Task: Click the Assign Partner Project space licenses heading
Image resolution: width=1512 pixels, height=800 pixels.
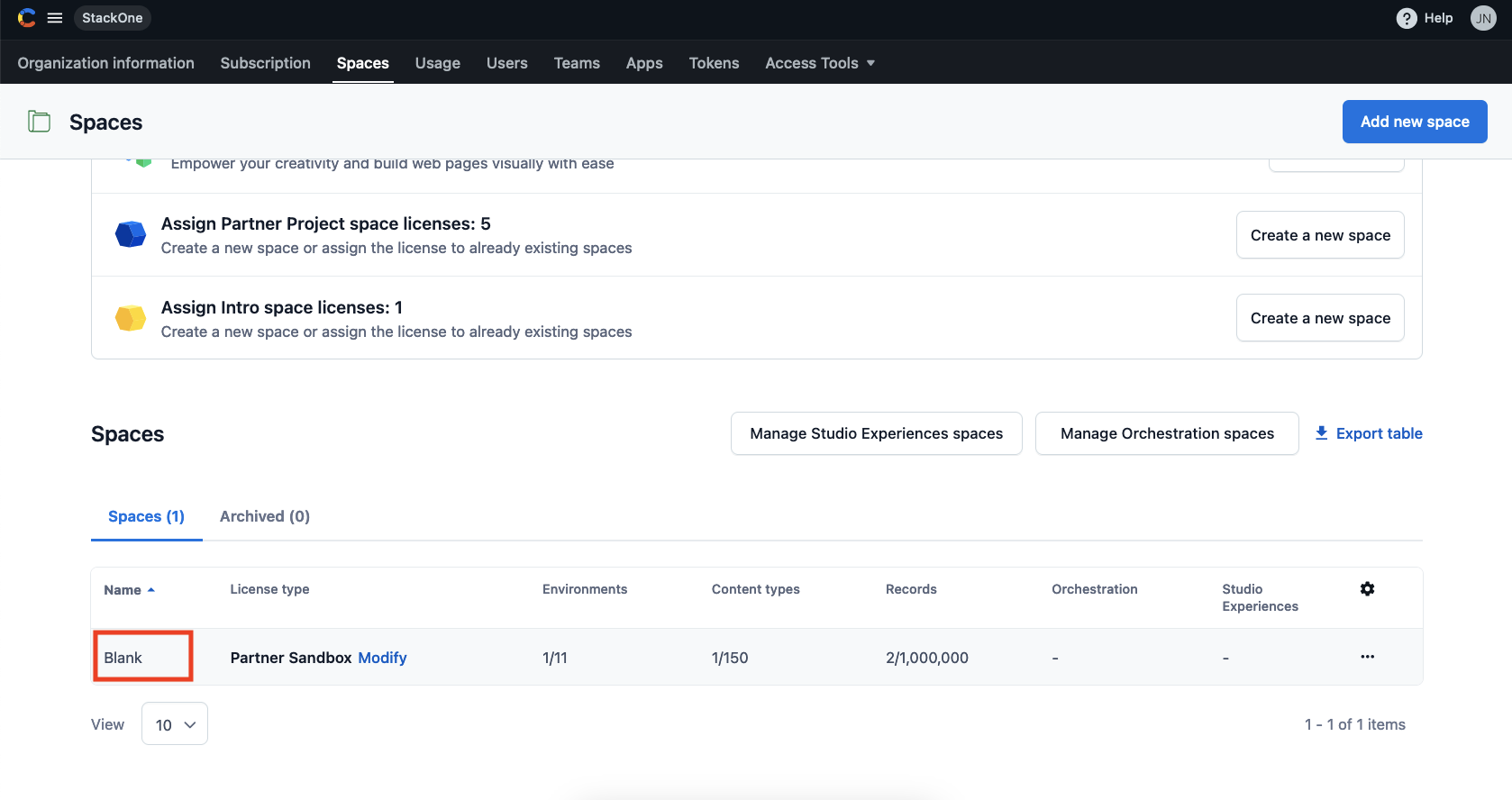Action: [326, 223]
